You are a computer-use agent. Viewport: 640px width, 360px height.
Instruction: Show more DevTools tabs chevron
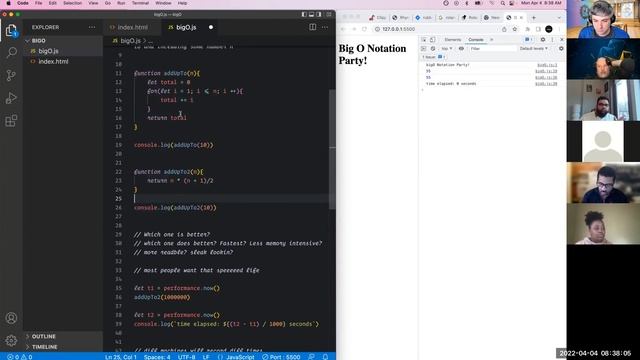(x=491, y=40)
